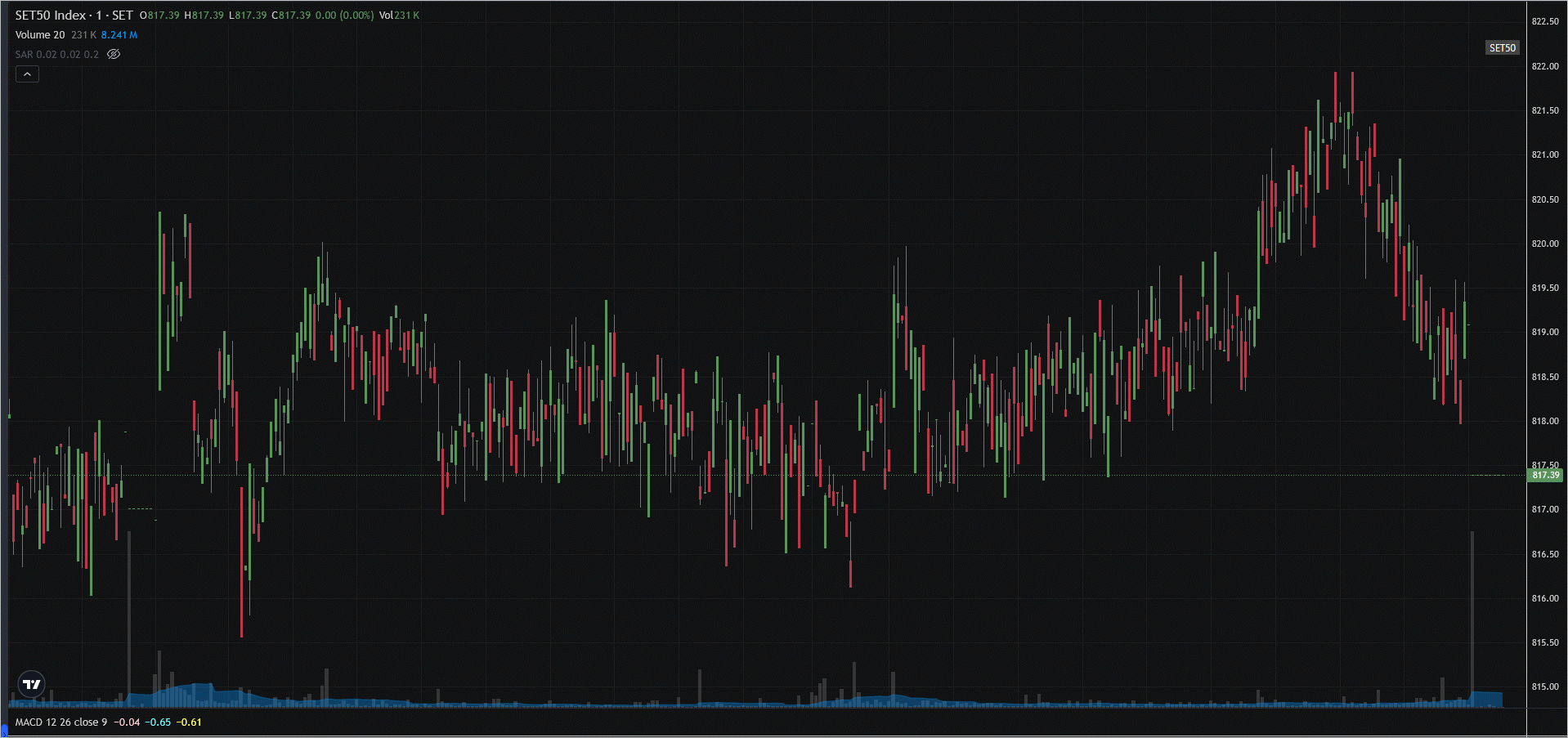The height and width of the screenshot is (738, 1568).
Task: Click the 817.00 price axis label
Action: pyautogui.click(x=1545, y=509)
